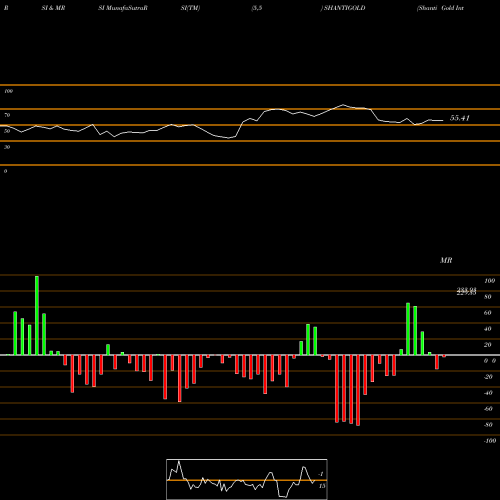Click the '-1' label in mini chart

pos(321,474)
